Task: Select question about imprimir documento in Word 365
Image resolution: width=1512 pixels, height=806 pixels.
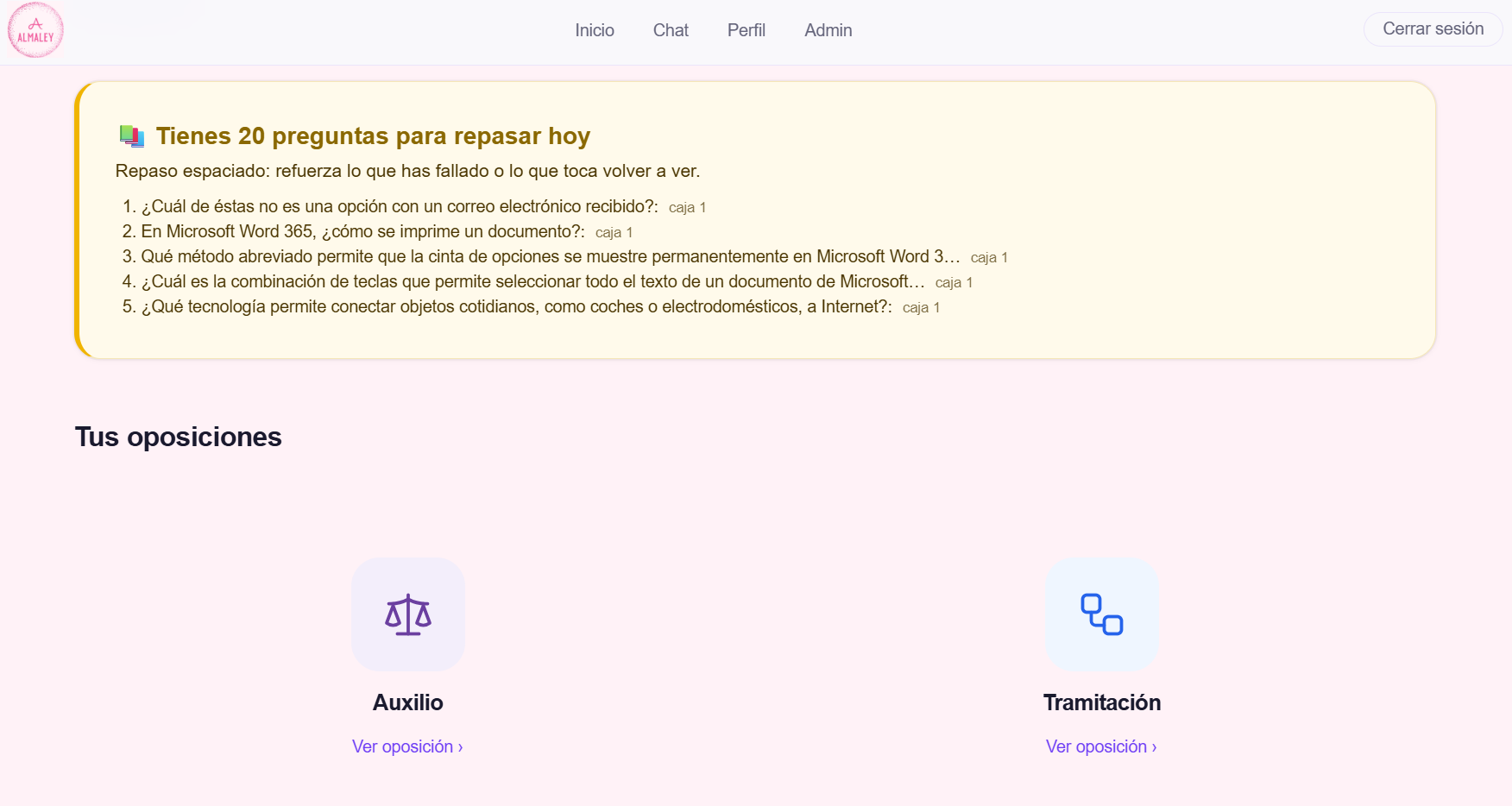Action: click(362, 231)
